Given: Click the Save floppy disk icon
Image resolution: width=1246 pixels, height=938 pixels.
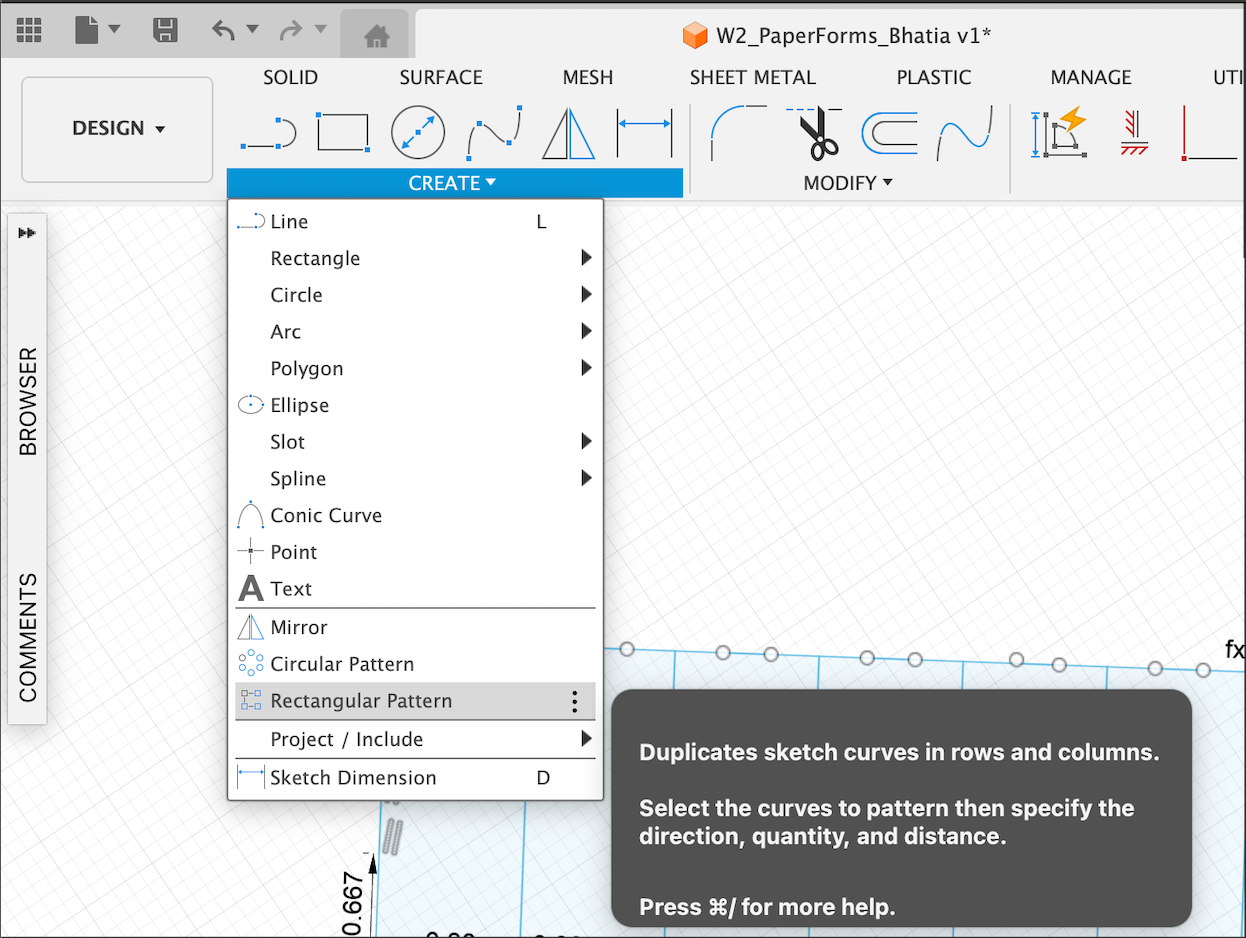Looking at the screenshot, I should coord(165,31).
